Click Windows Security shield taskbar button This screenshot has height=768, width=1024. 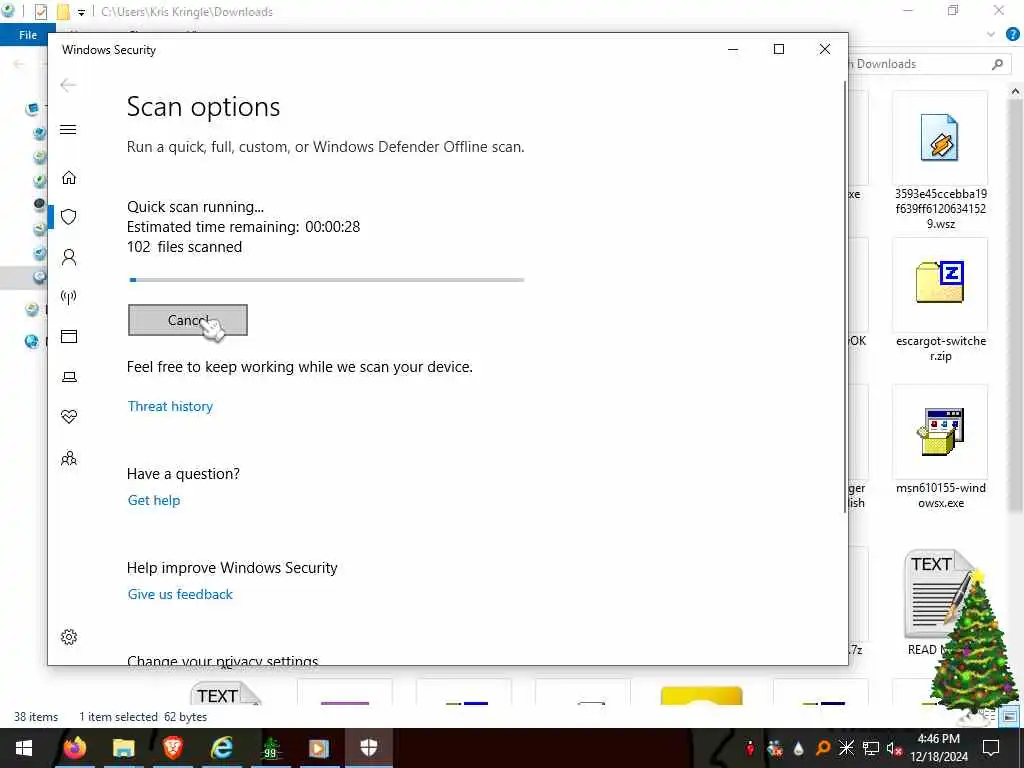368,748
